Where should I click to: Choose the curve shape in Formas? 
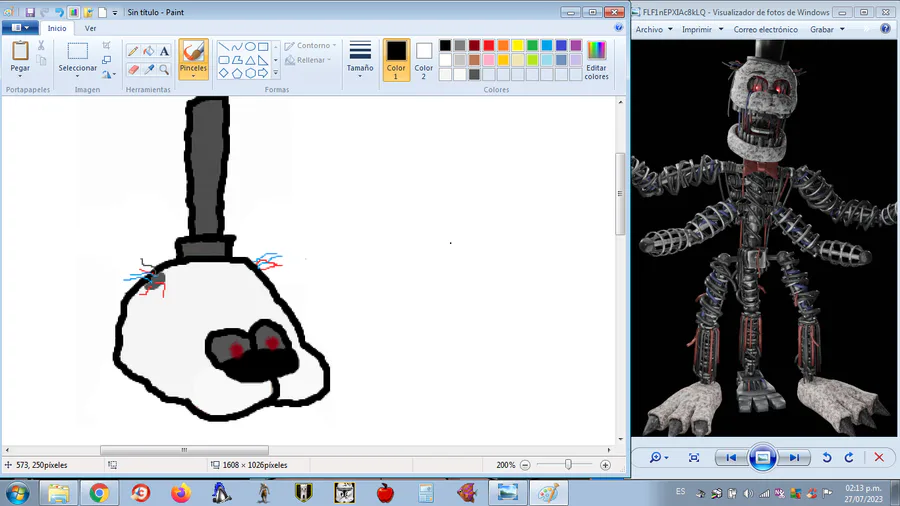click(237, 46)
